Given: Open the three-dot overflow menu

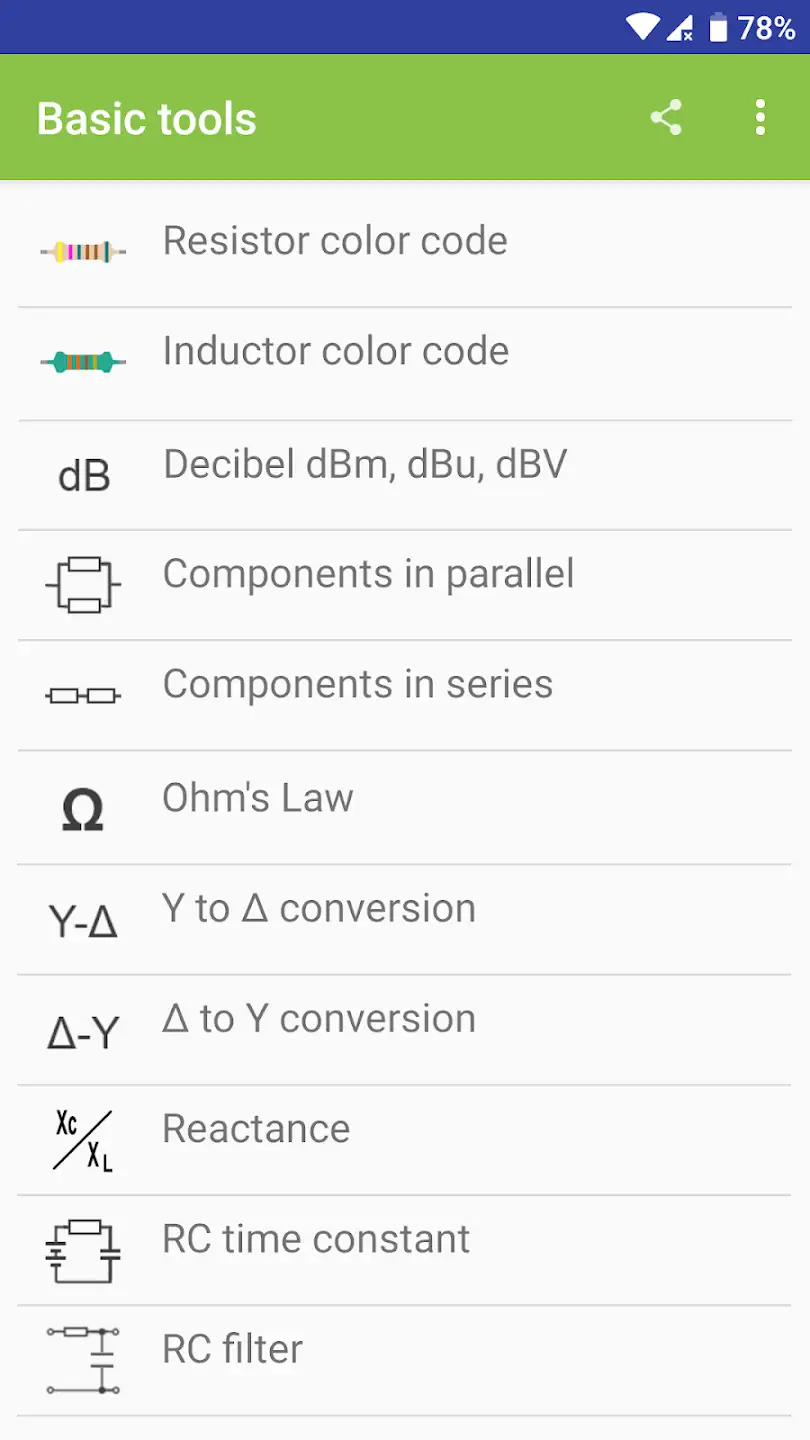Looking at the screenshot, I should pos(761,118).
